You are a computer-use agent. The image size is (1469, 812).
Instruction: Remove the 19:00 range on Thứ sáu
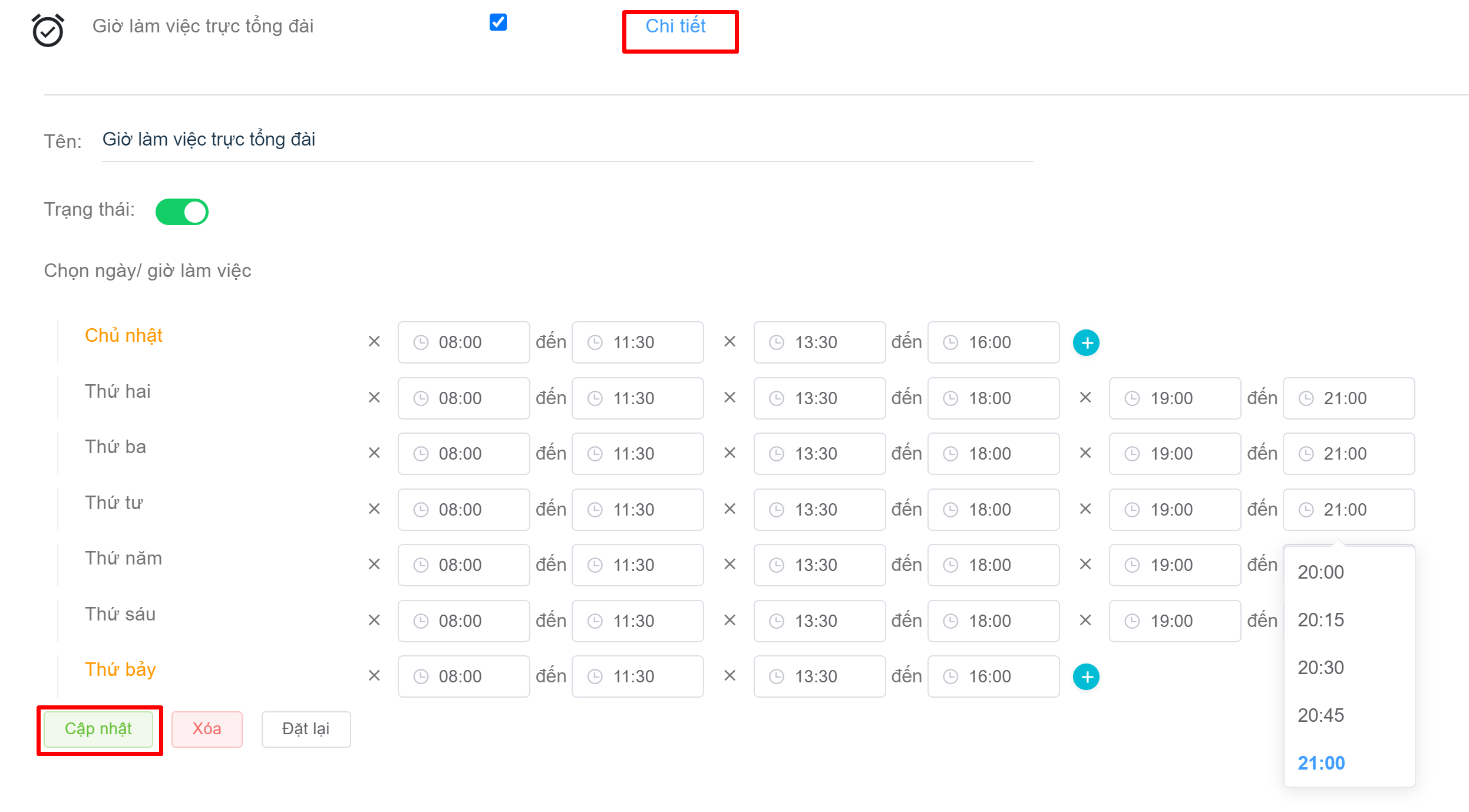(1085, 620)
